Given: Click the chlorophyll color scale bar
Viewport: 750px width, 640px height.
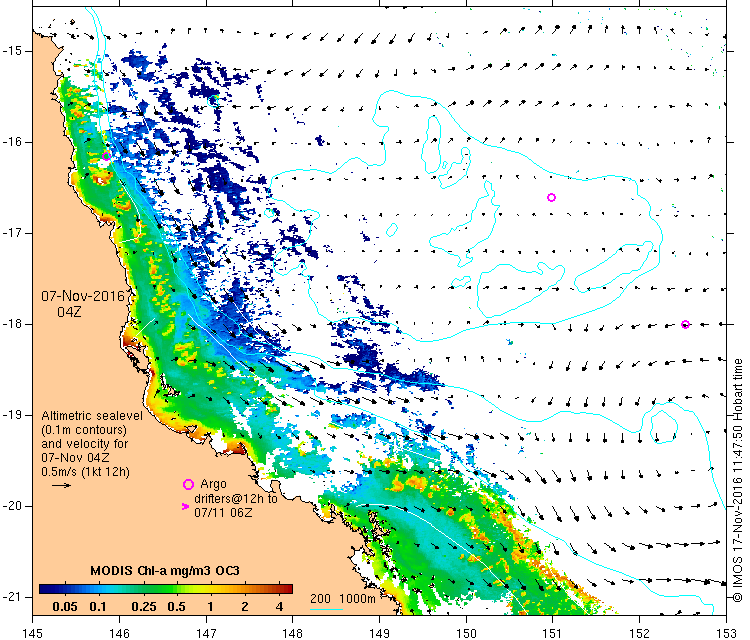Looking at the screenshot, I should click(x=165, y=589).
